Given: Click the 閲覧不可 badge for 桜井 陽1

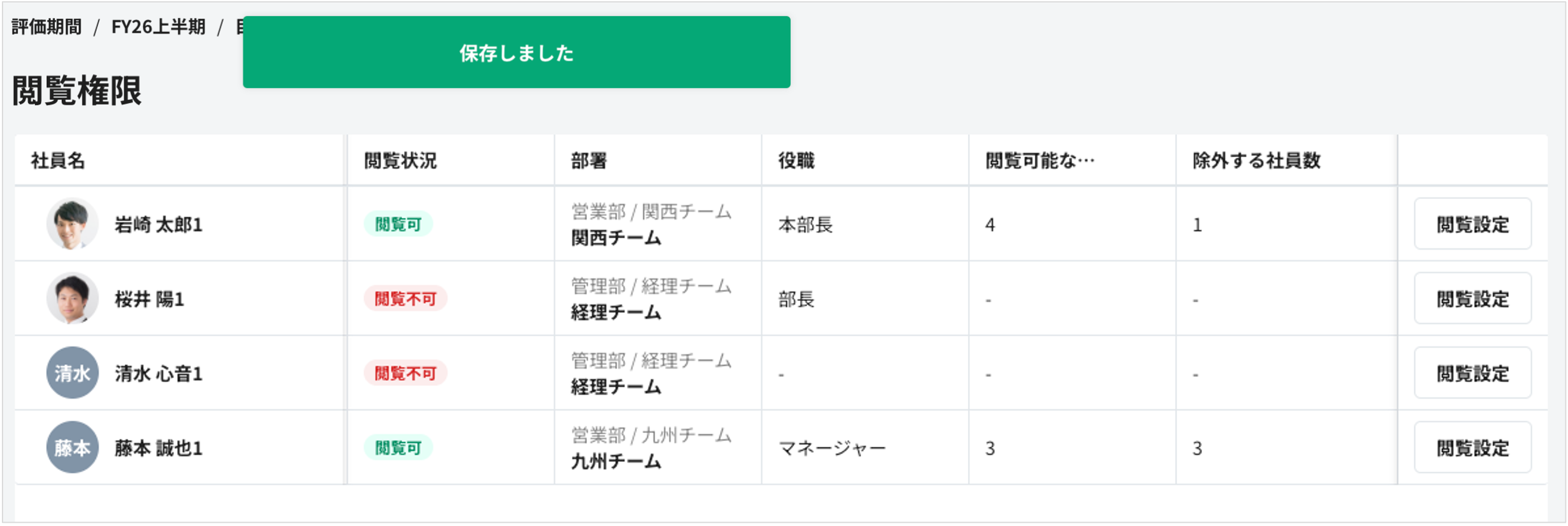Looking at the screenshot, I should [405, 298].
